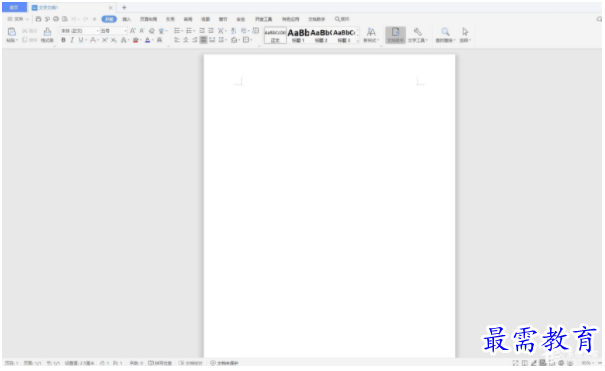Click the pen icon in status bar
Screen dimensions: 605x371
534,363
